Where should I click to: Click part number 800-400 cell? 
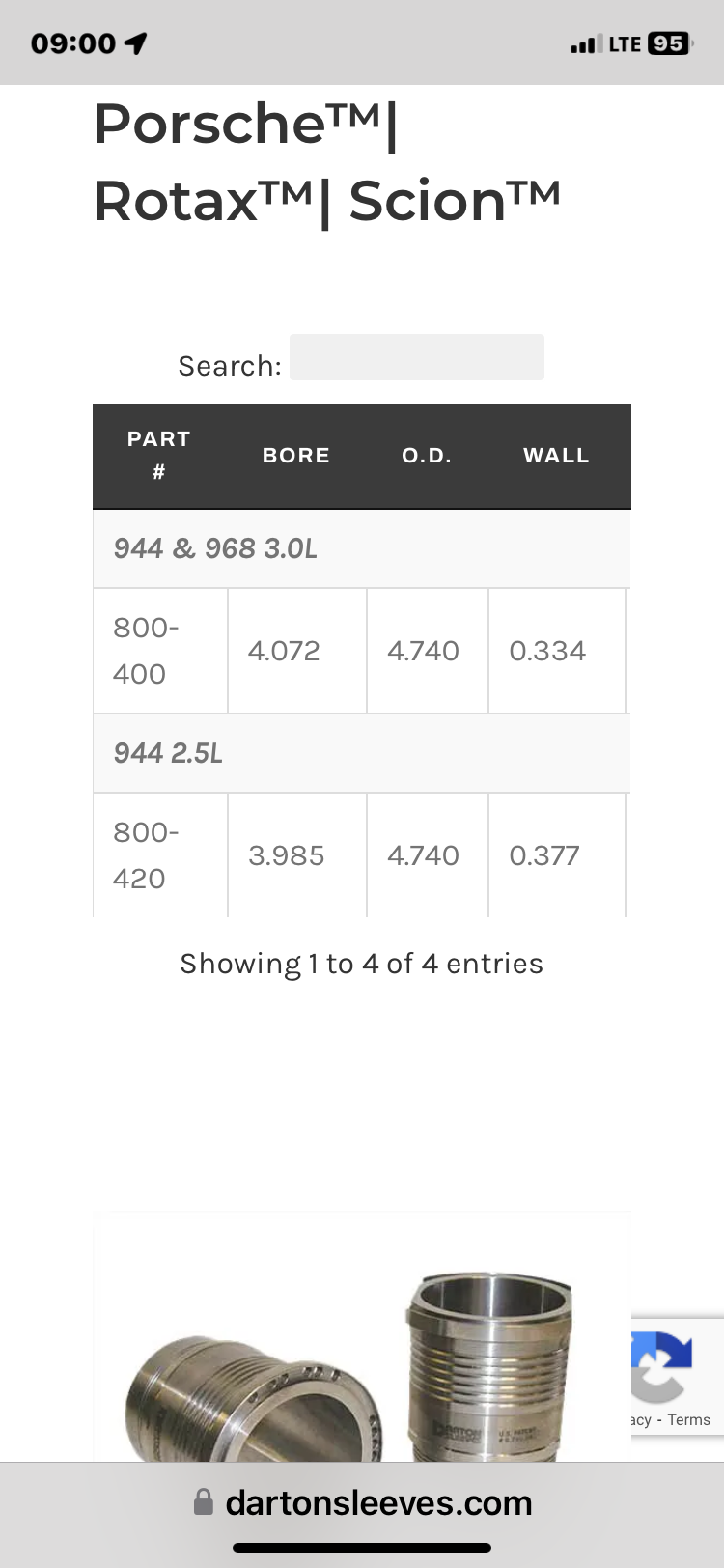pos(160,651)
